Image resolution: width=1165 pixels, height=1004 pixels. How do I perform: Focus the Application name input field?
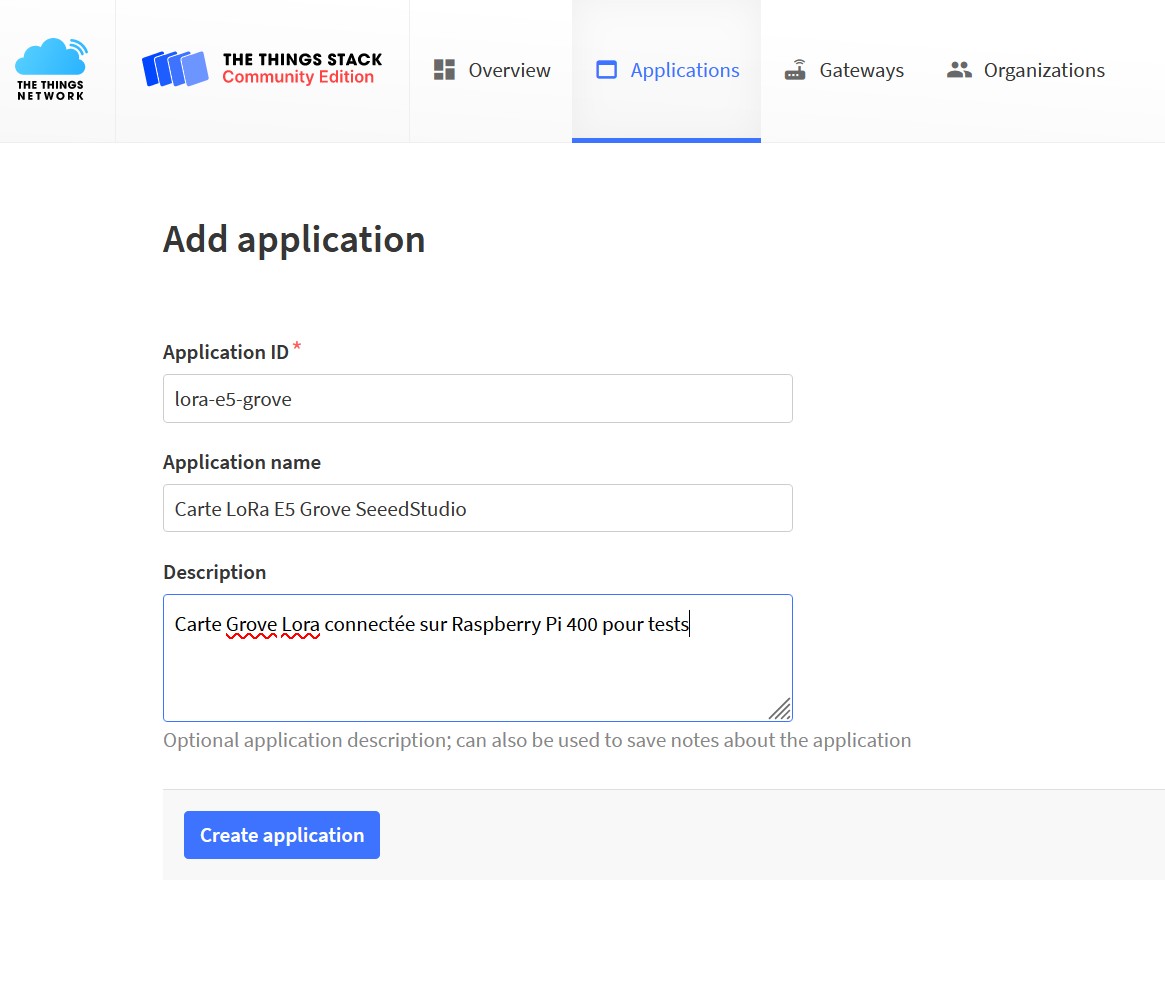[478, 508]
